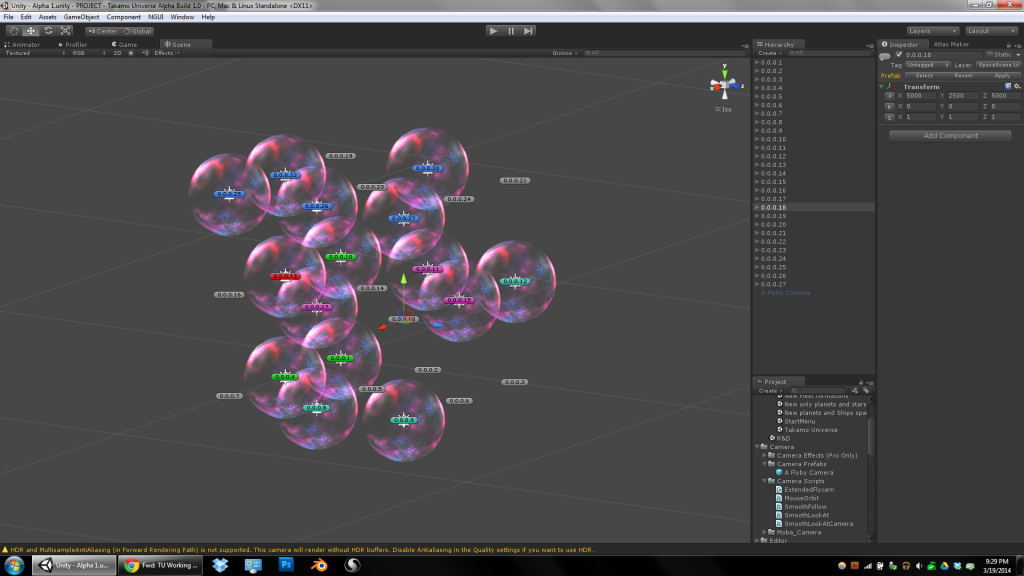Click the Step frame button
Image resolution: width=1024 pixels, height=576 pixels.
(x=529, y=31)
